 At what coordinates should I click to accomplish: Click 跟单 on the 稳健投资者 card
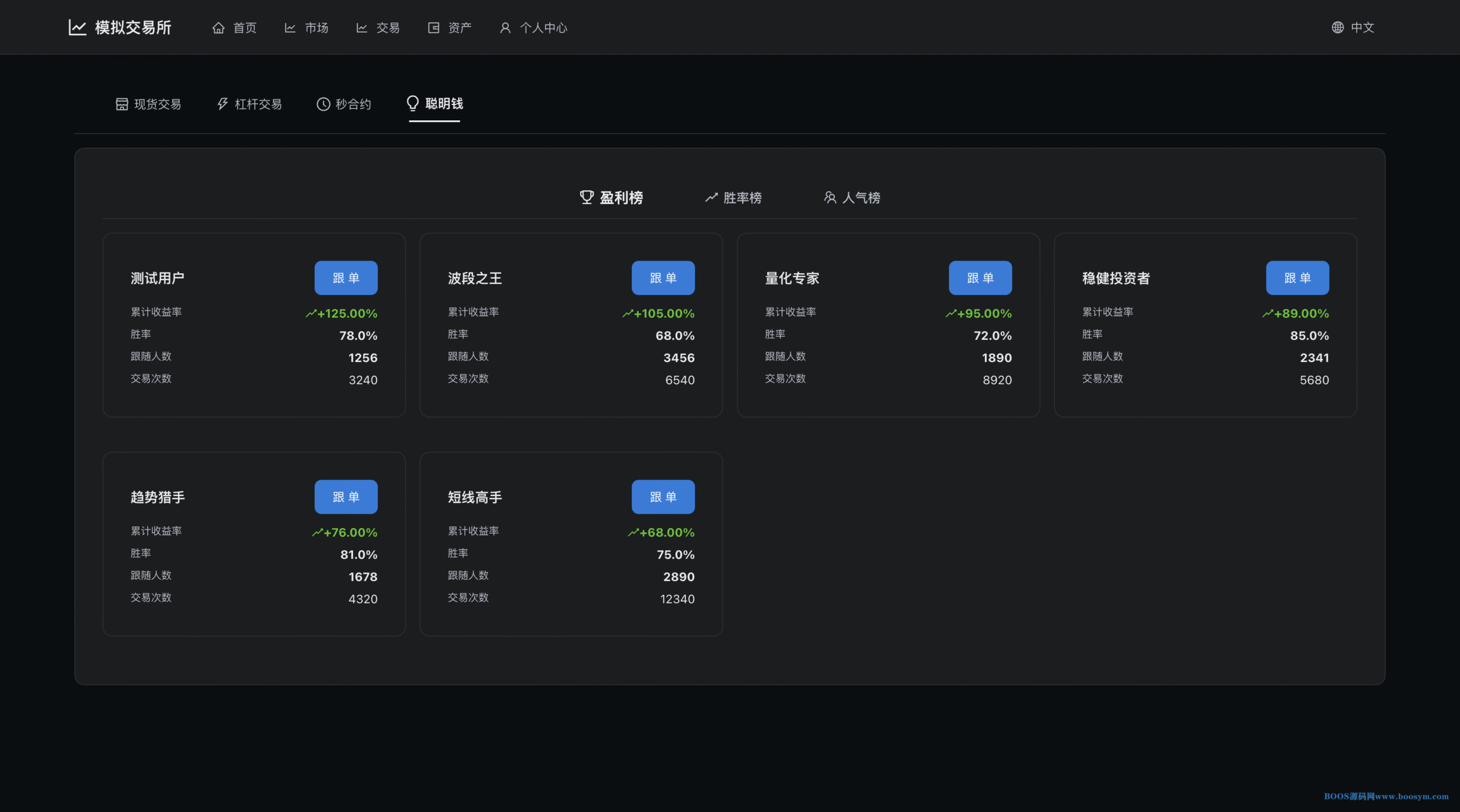[x=1297, y=278]
